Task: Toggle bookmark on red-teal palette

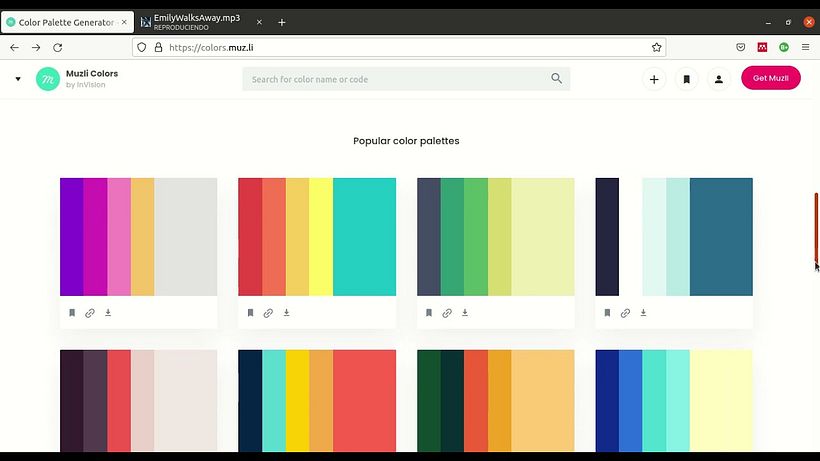Action: (250, 313)
